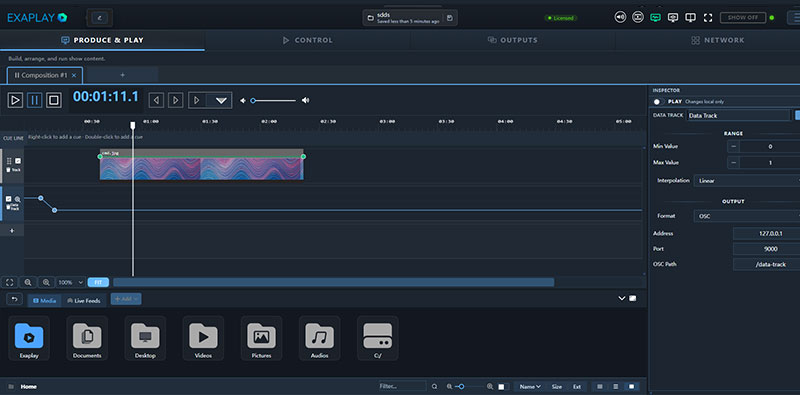Click the clip's end fade handle
This screenshot has height=395, width=800.
(303, 157)
